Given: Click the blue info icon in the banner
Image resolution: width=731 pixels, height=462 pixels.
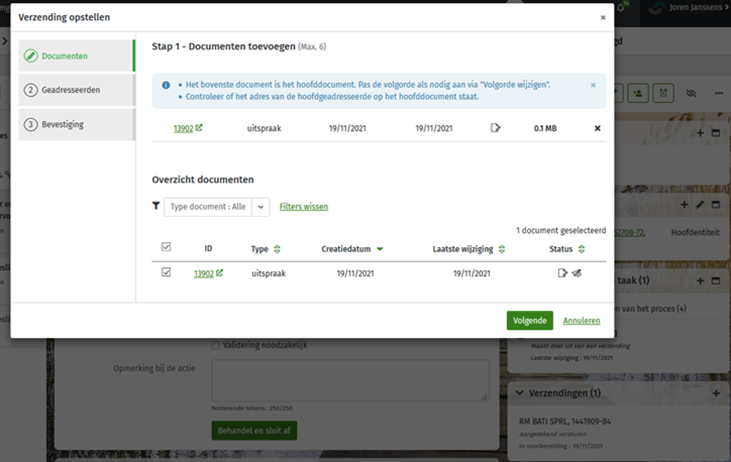Looking at the screenshot, I should point(166,85).
